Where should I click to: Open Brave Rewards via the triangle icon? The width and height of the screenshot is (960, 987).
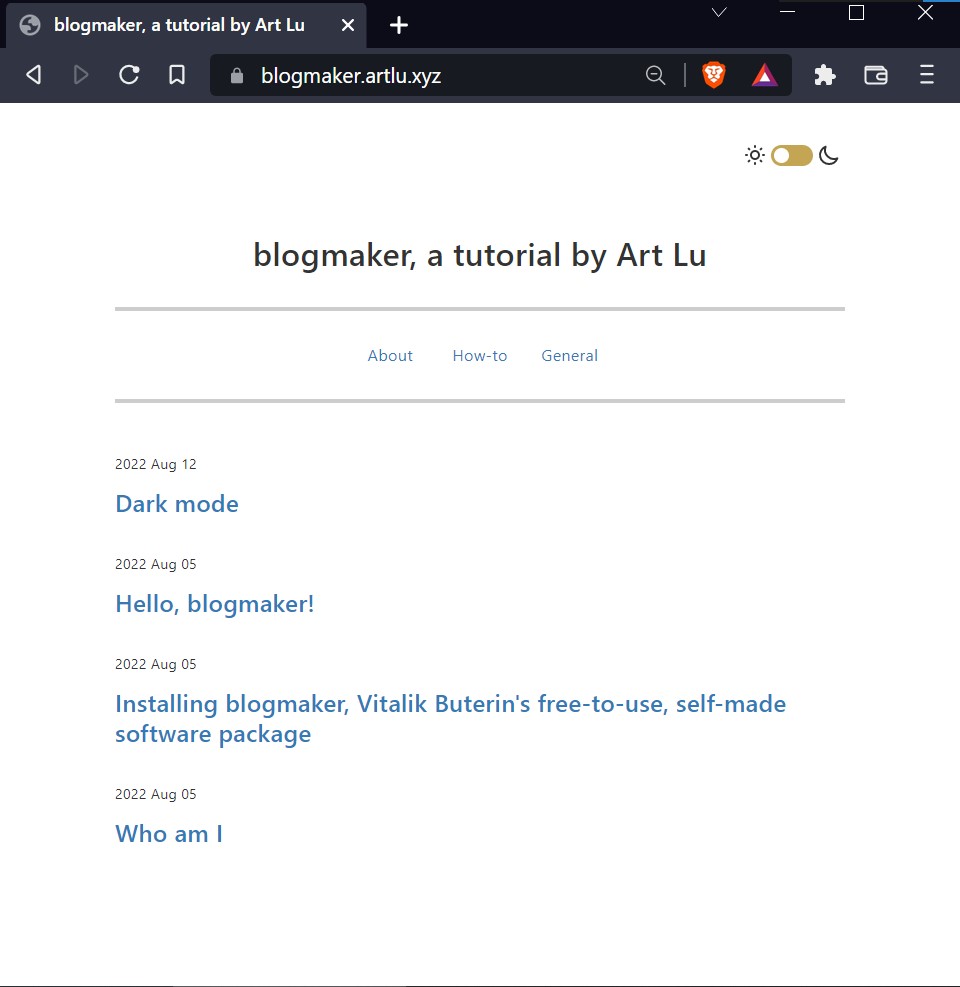[763, 74]
